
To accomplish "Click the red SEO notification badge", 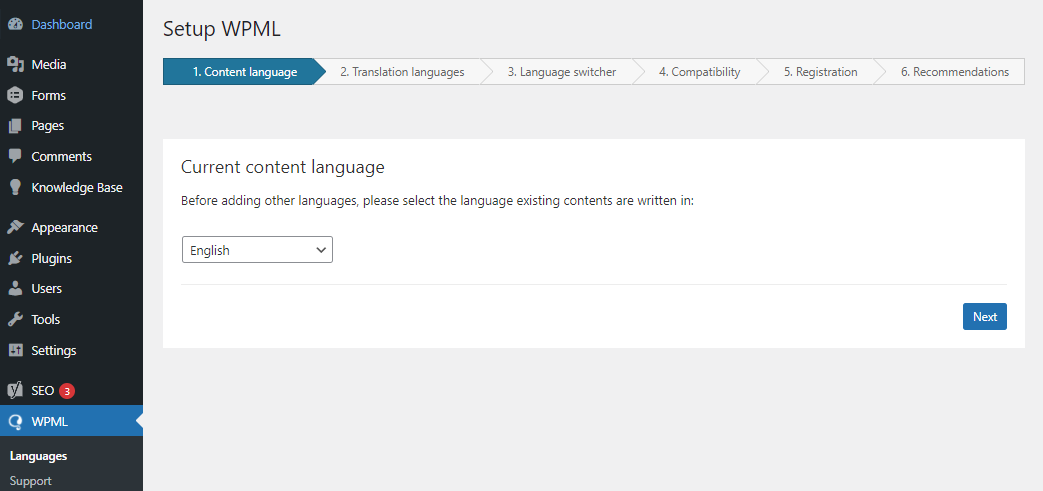I will [x=67, y=391].
